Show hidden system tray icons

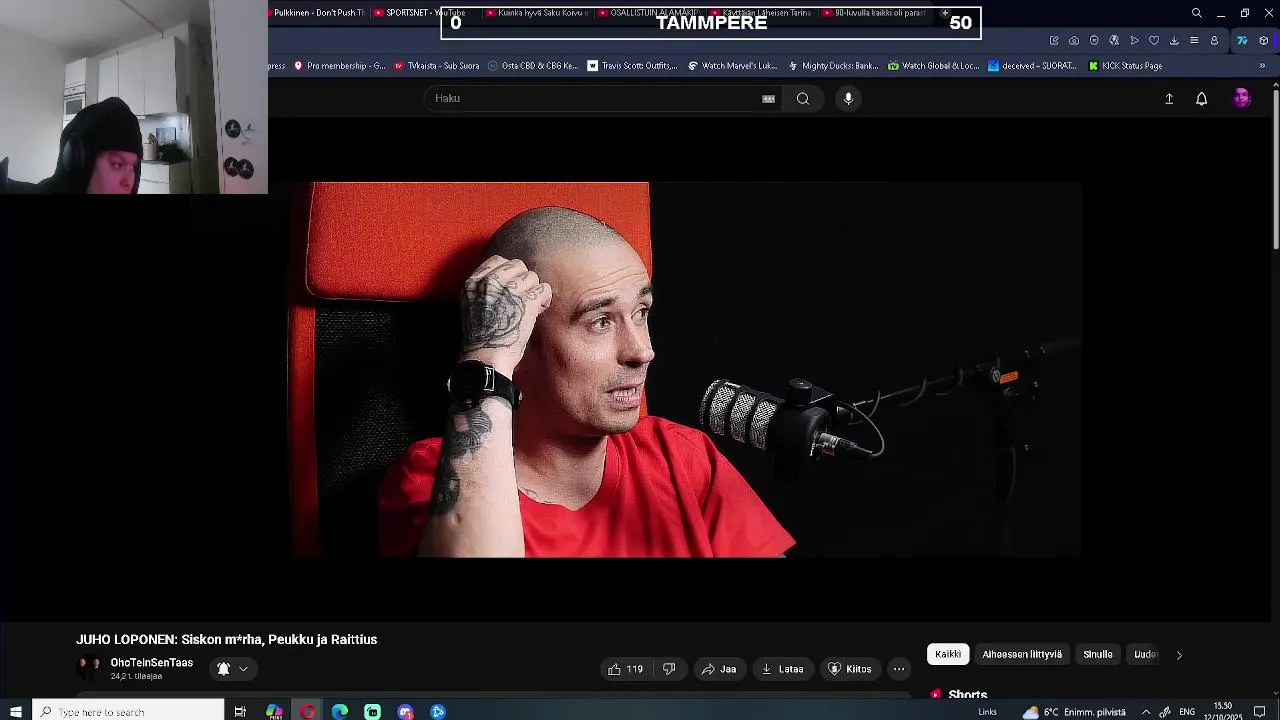(x=1146, y=712)
